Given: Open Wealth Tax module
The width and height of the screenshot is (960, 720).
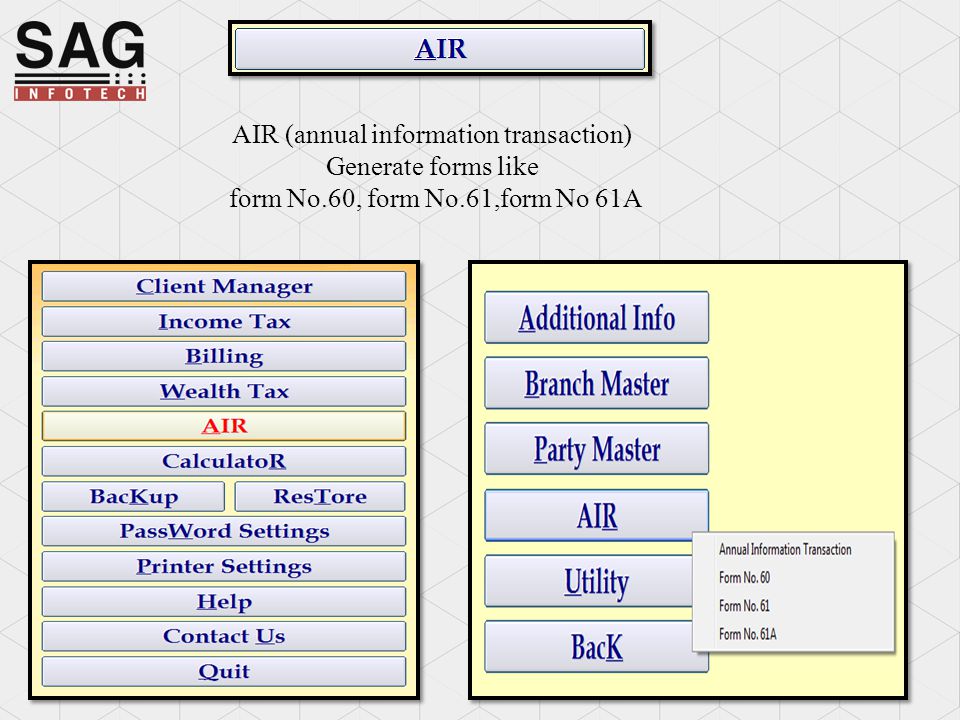Looking at the screenshot, I should pos(223,391).
